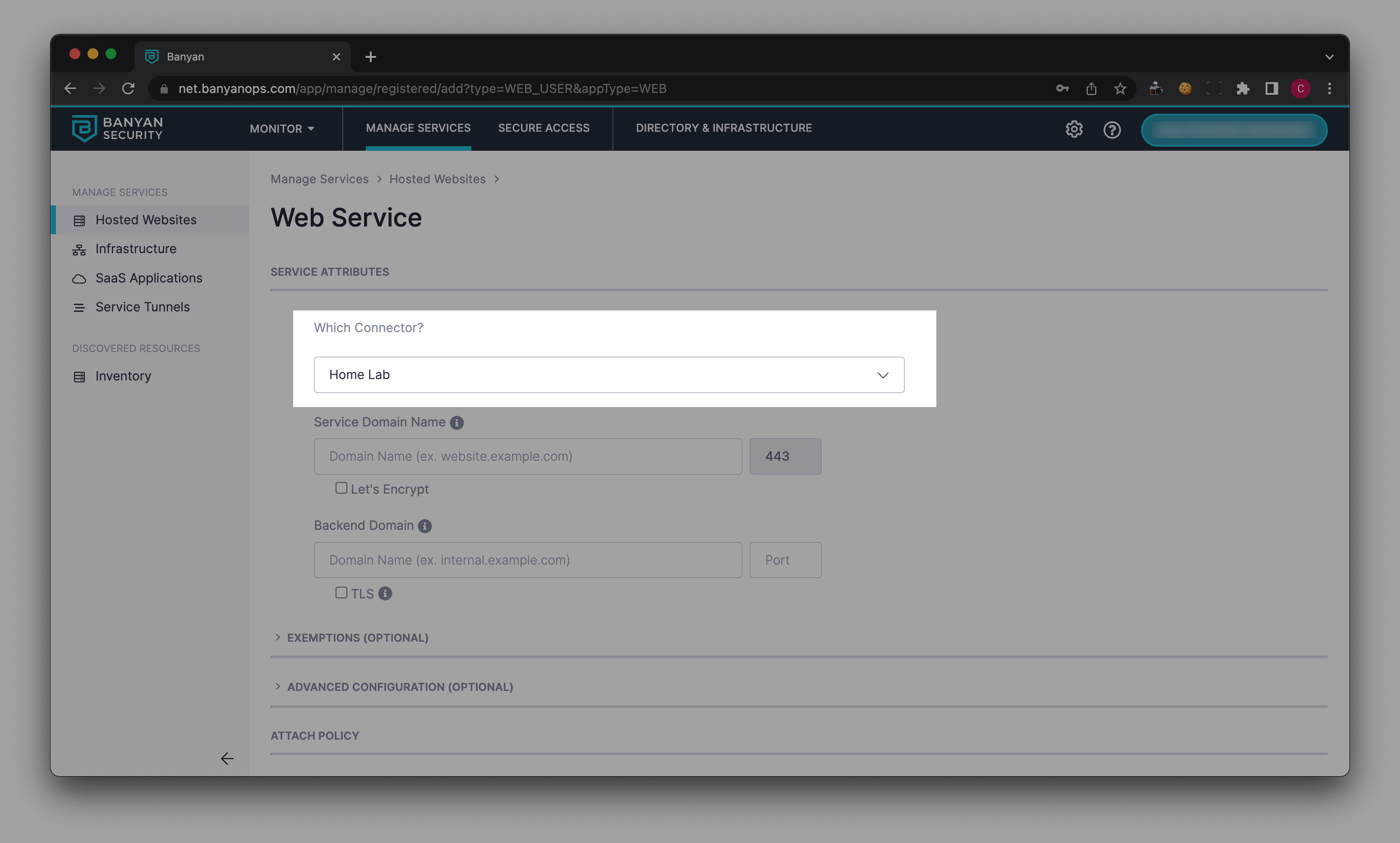Switch to the Secure Access tab
This screenshot has width=1400, height=843.
pos(543,128)
